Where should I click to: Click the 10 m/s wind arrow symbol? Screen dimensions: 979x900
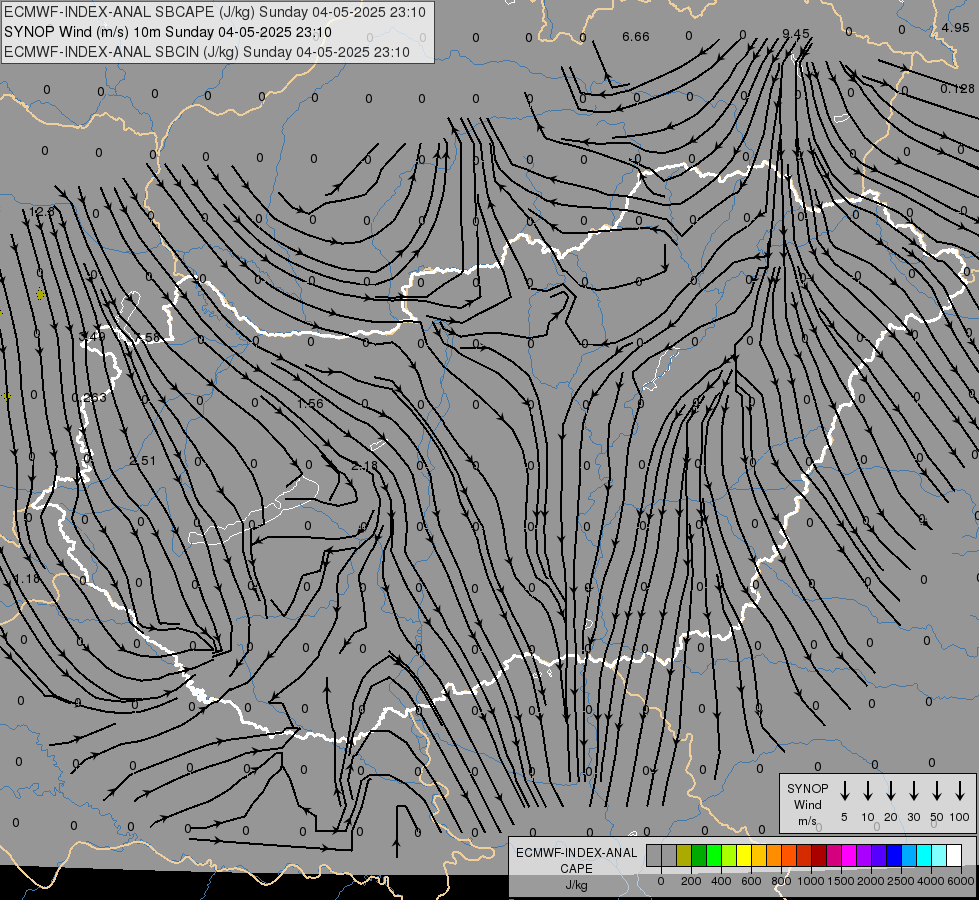pos(868,790)
